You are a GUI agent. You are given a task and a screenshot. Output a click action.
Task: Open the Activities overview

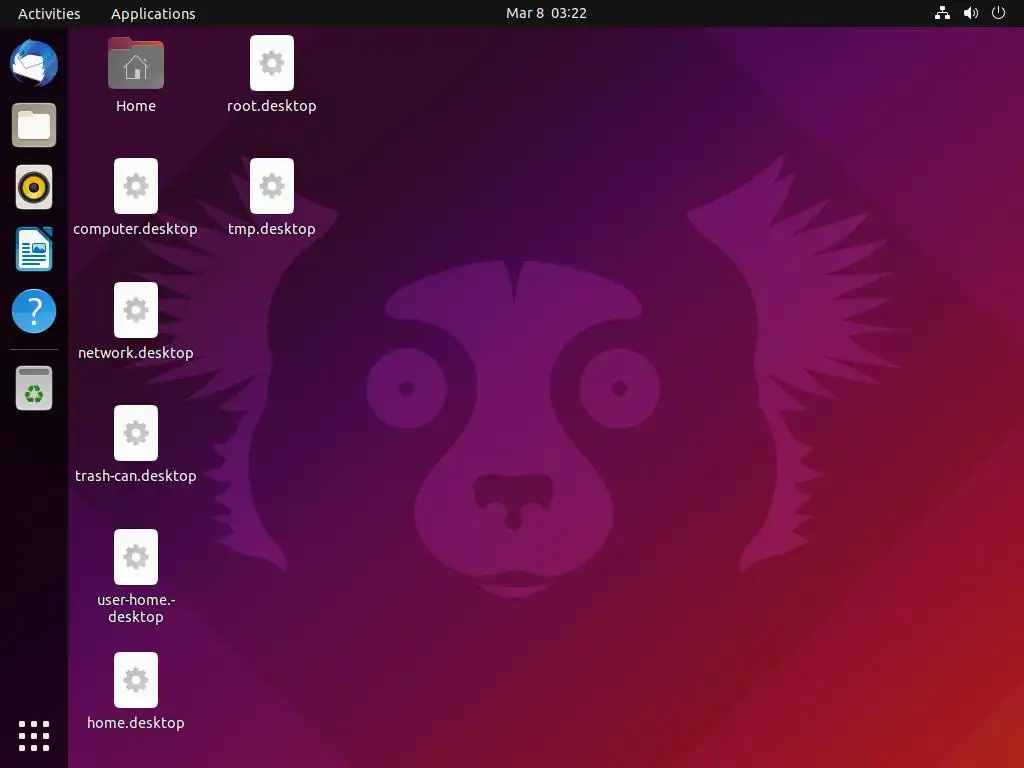point(49,14)
